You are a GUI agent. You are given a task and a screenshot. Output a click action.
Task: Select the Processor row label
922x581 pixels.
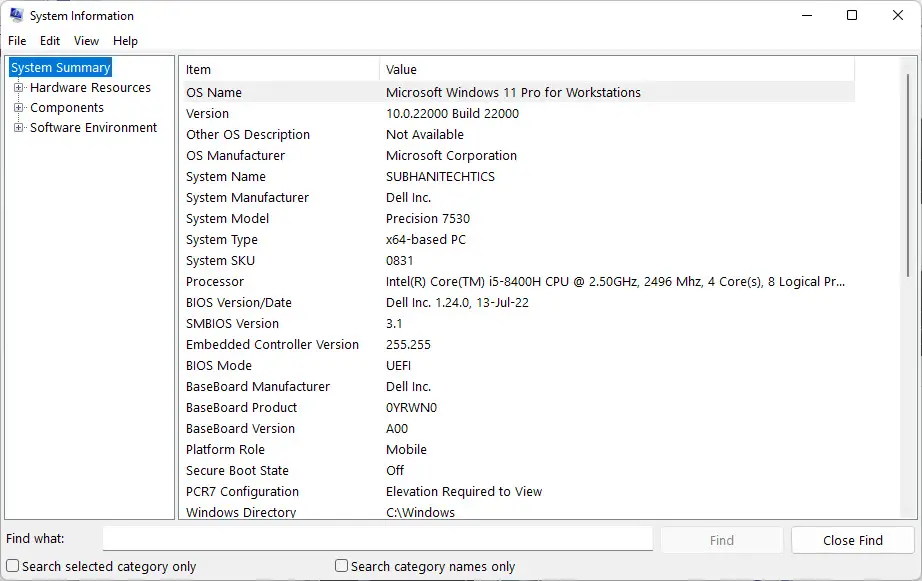tap(215, 282)
